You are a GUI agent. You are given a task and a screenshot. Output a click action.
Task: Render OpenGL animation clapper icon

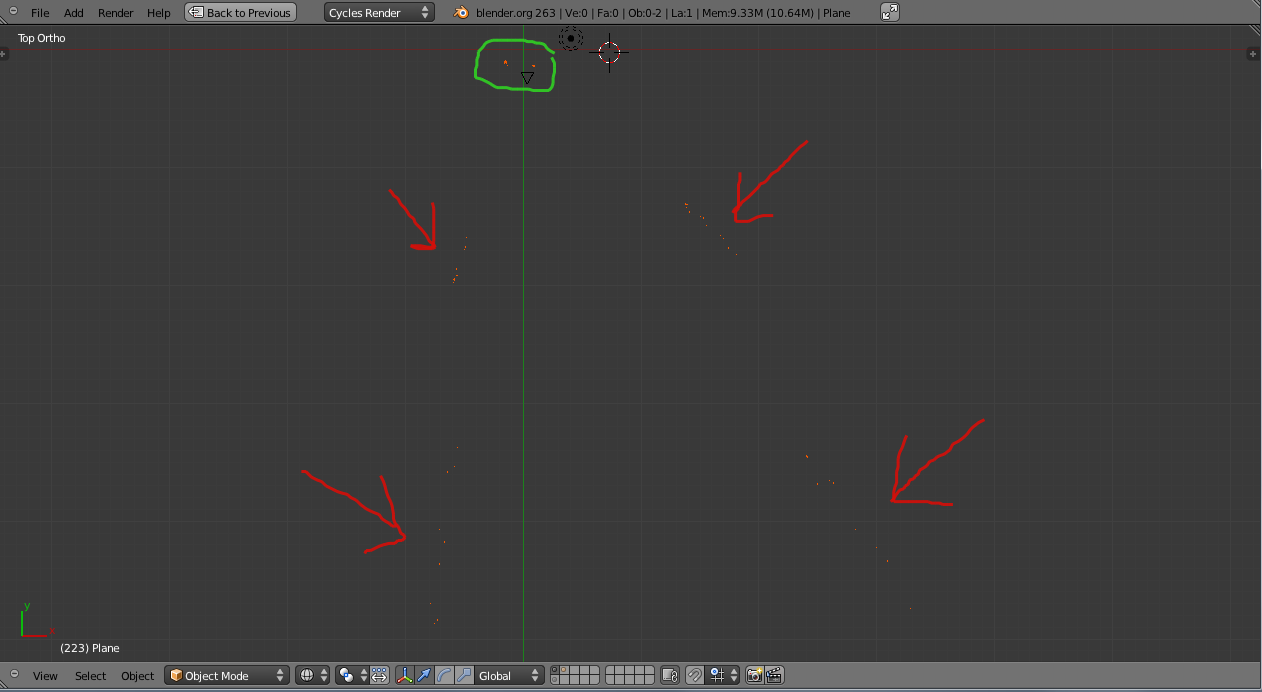point(774,675)
